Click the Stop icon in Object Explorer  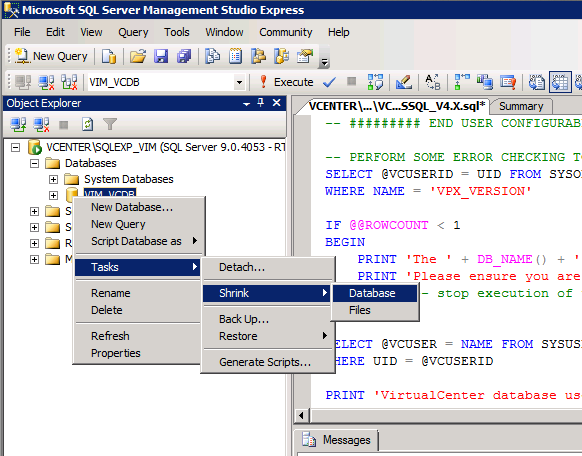pyautogui.click(x=64, y=125)
